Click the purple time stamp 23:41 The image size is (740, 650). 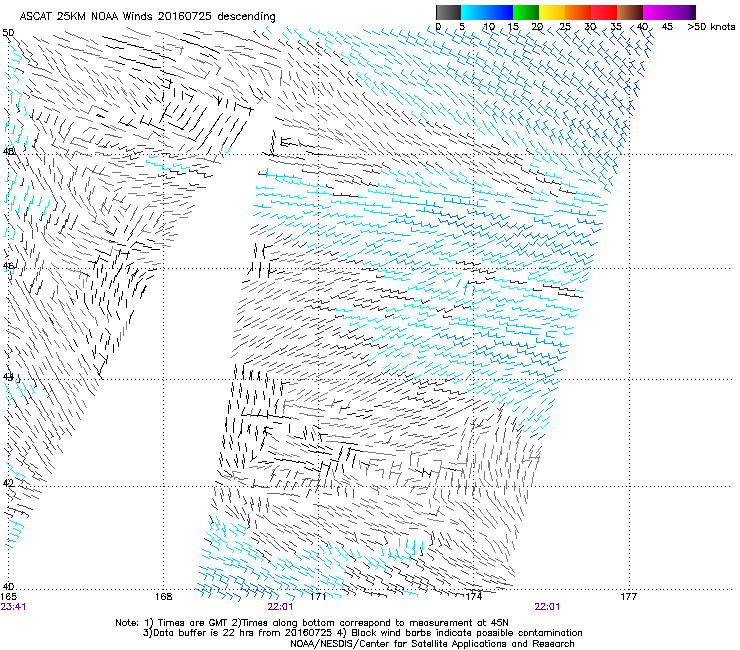[13, 607]
